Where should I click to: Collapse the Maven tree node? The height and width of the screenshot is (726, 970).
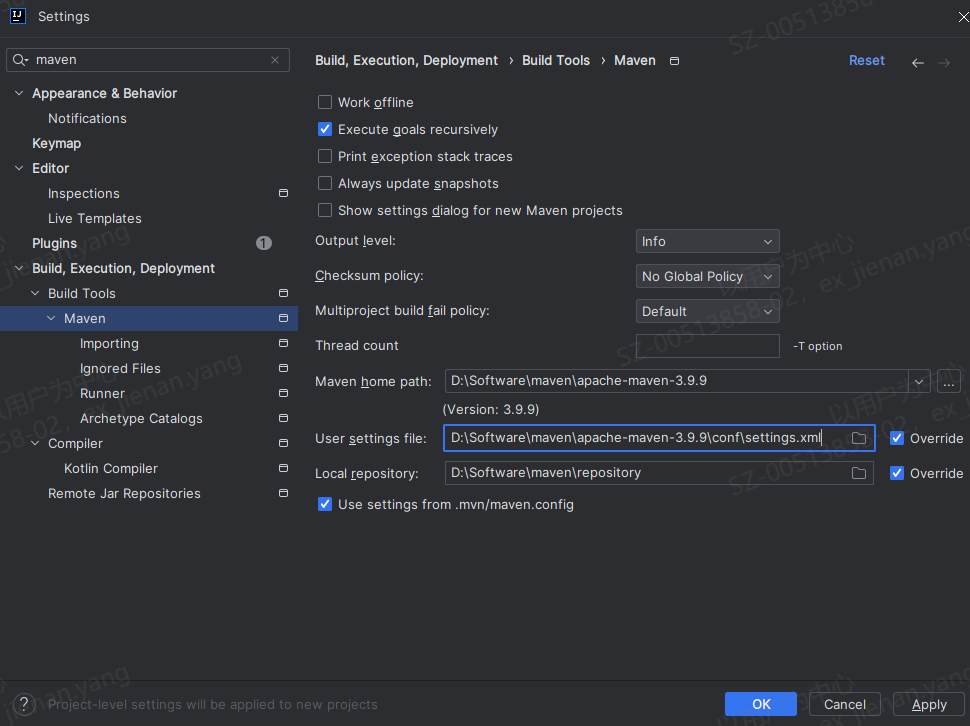(51, 318)
